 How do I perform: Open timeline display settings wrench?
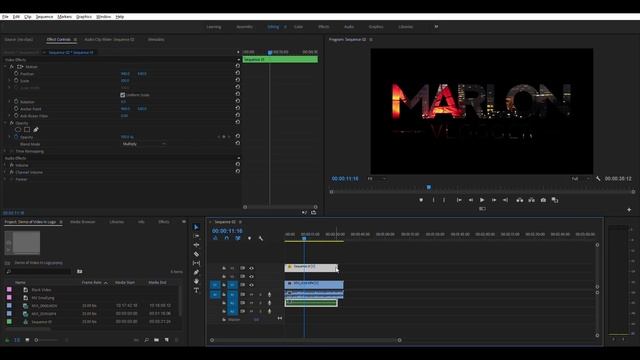point(261,238)
